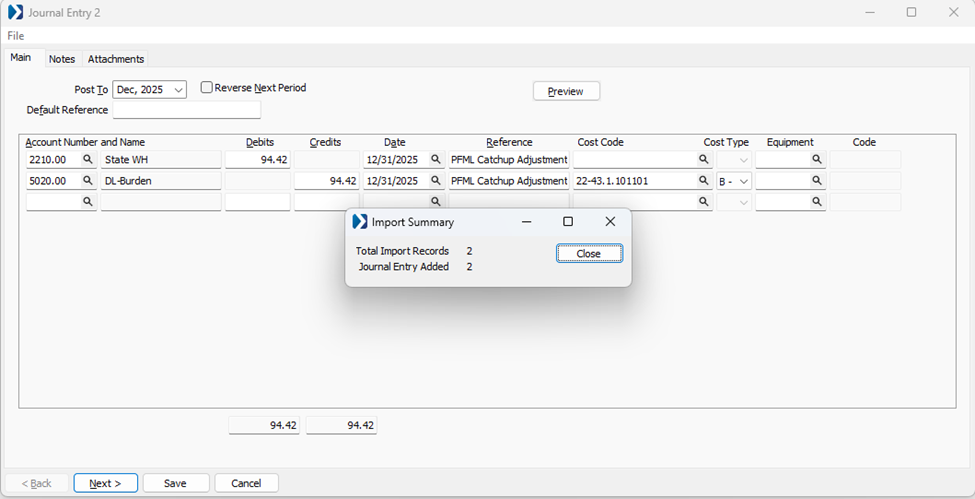This screenshot has height=499, width=975.
Task: Click equipment lookup icon on DL-Burden row
Action: (817, 181)
